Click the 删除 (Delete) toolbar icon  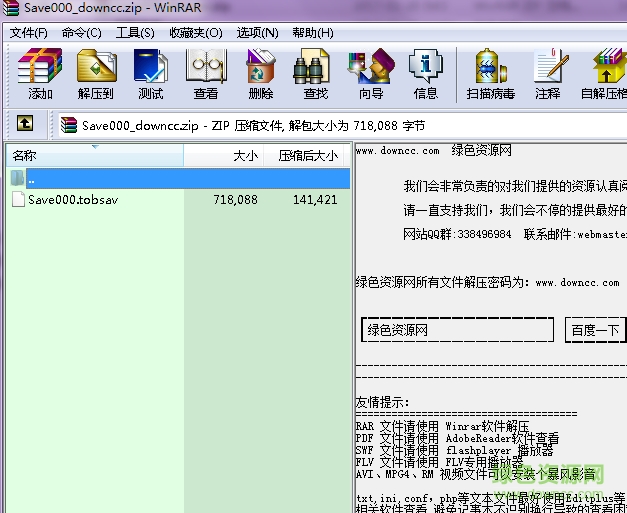(261, 74)
